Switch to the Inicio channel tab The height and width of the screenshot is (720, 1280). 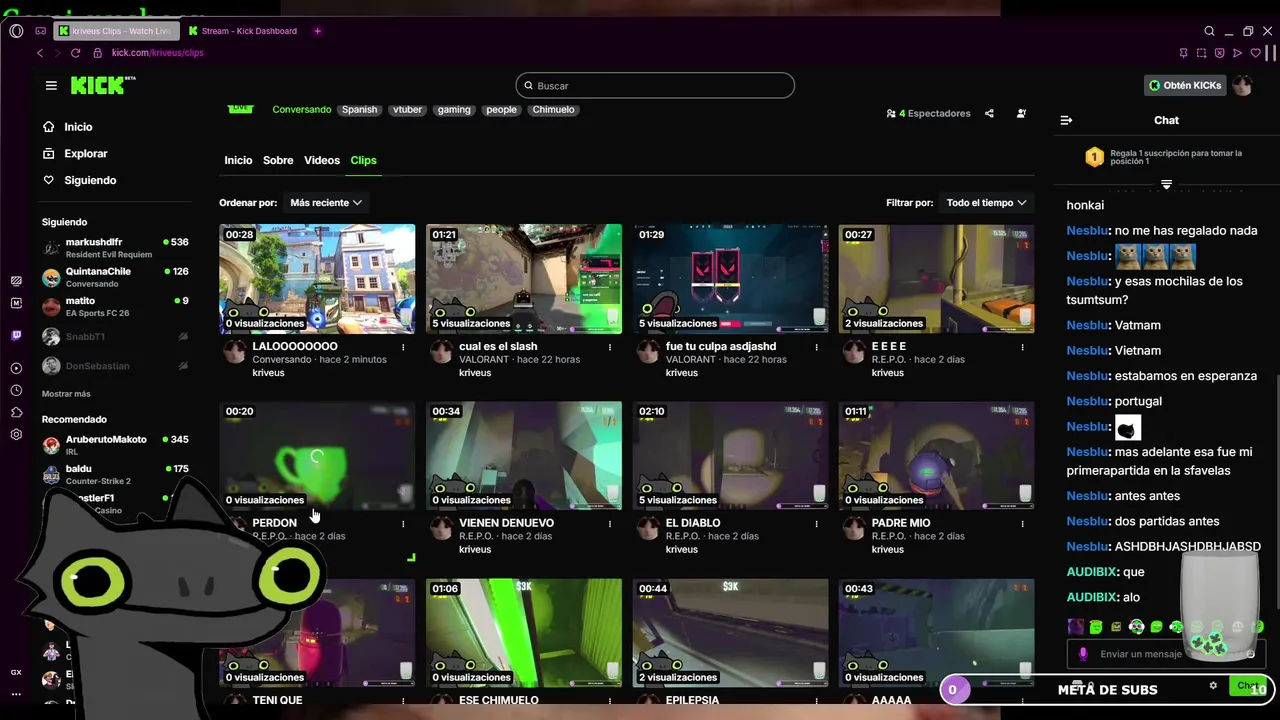(x=238, y=160)
